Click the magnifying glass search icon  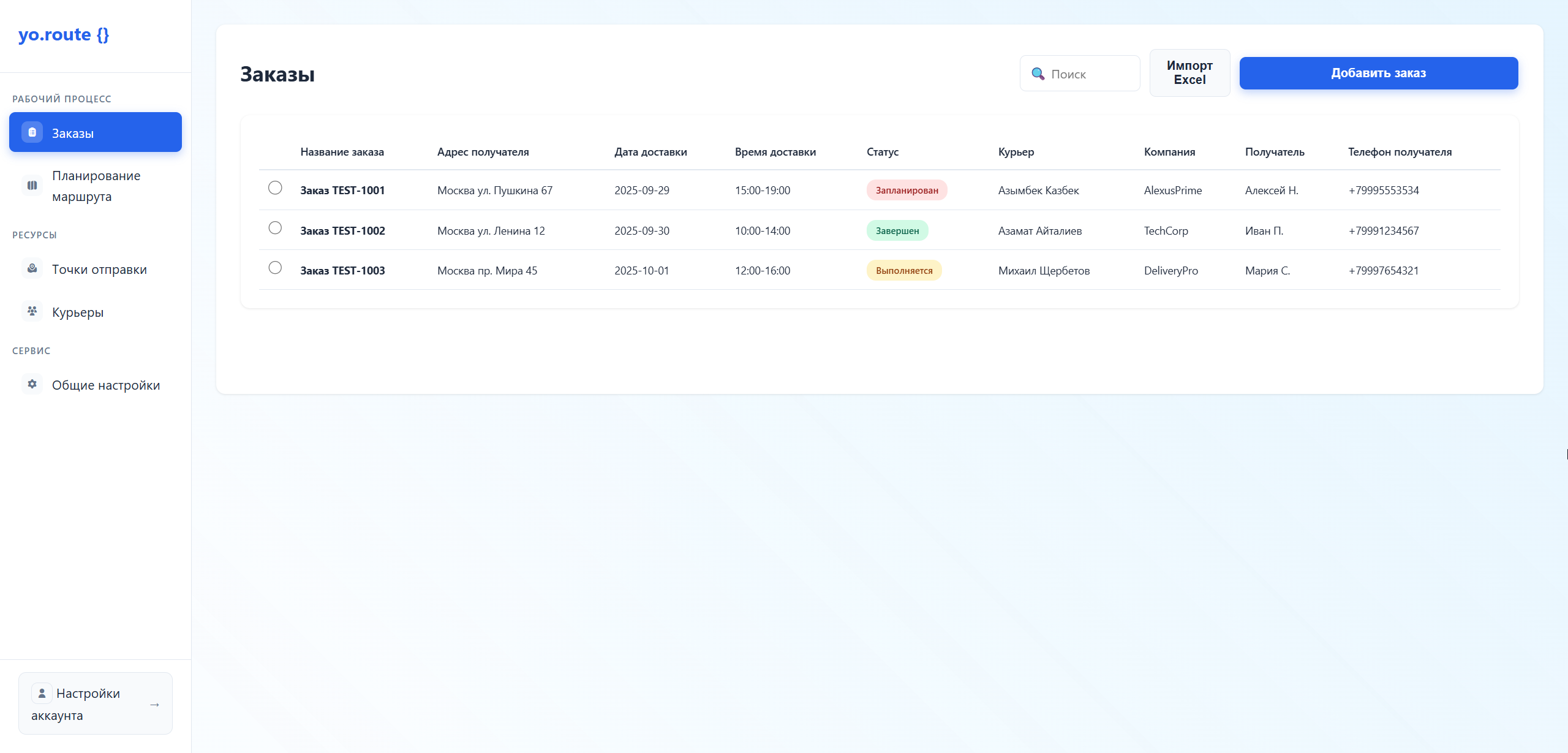[x=1038, y=74]
